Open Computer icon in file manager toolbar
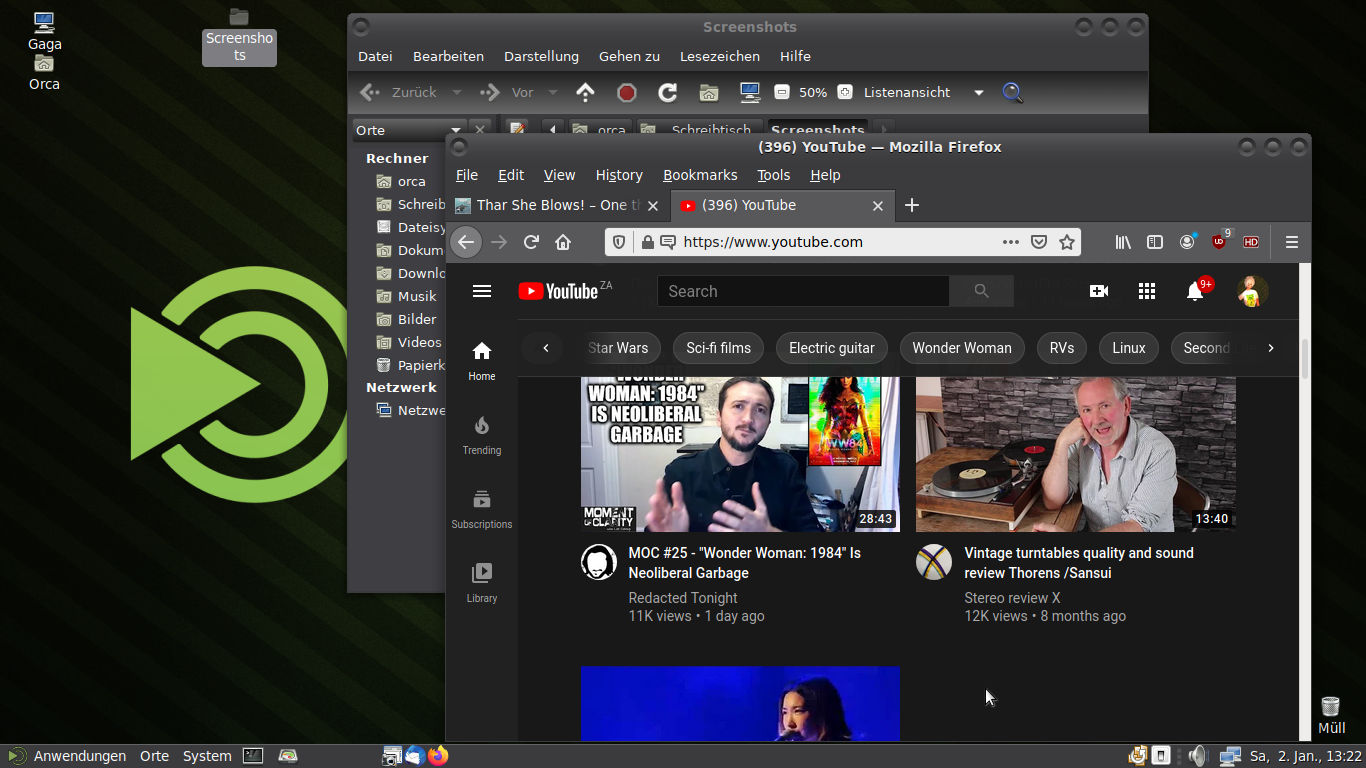Screen dimensions: 1366x768 750,92
